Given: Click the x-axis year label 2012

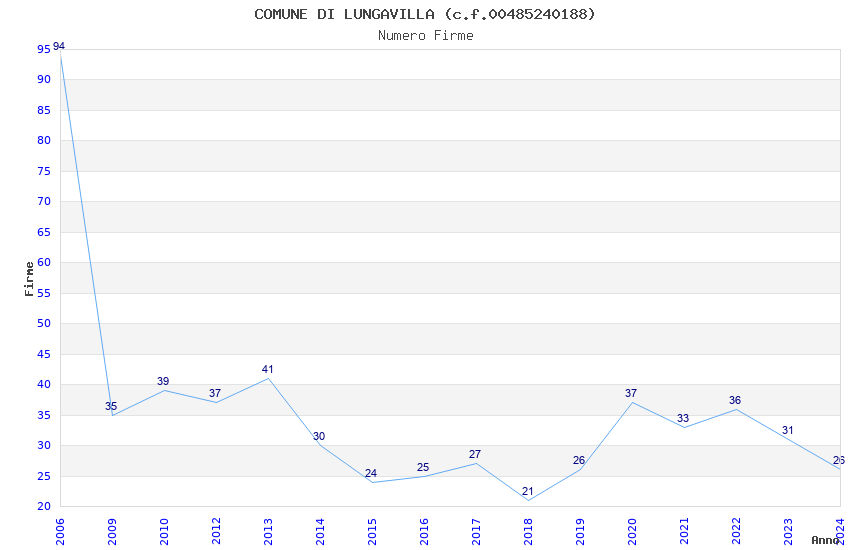Looking at the screenshot, I should [216, 531].
